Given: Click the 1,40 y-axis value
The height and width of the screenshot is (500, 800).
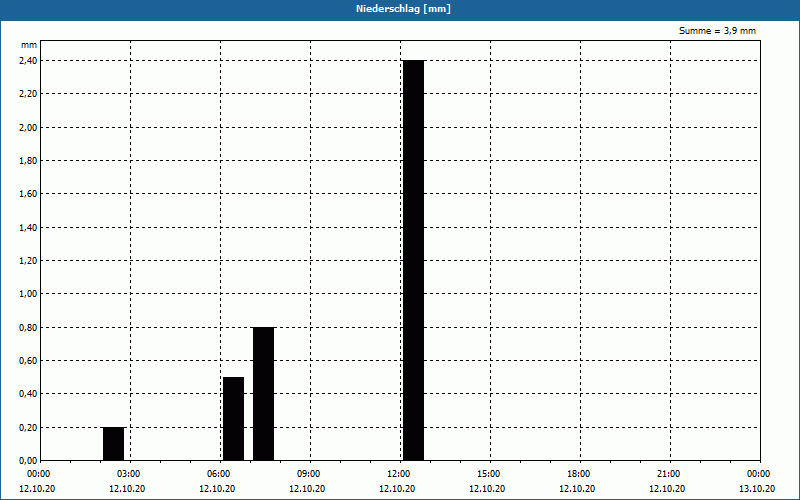Looking at the screenshot, I should click(28, 228).
